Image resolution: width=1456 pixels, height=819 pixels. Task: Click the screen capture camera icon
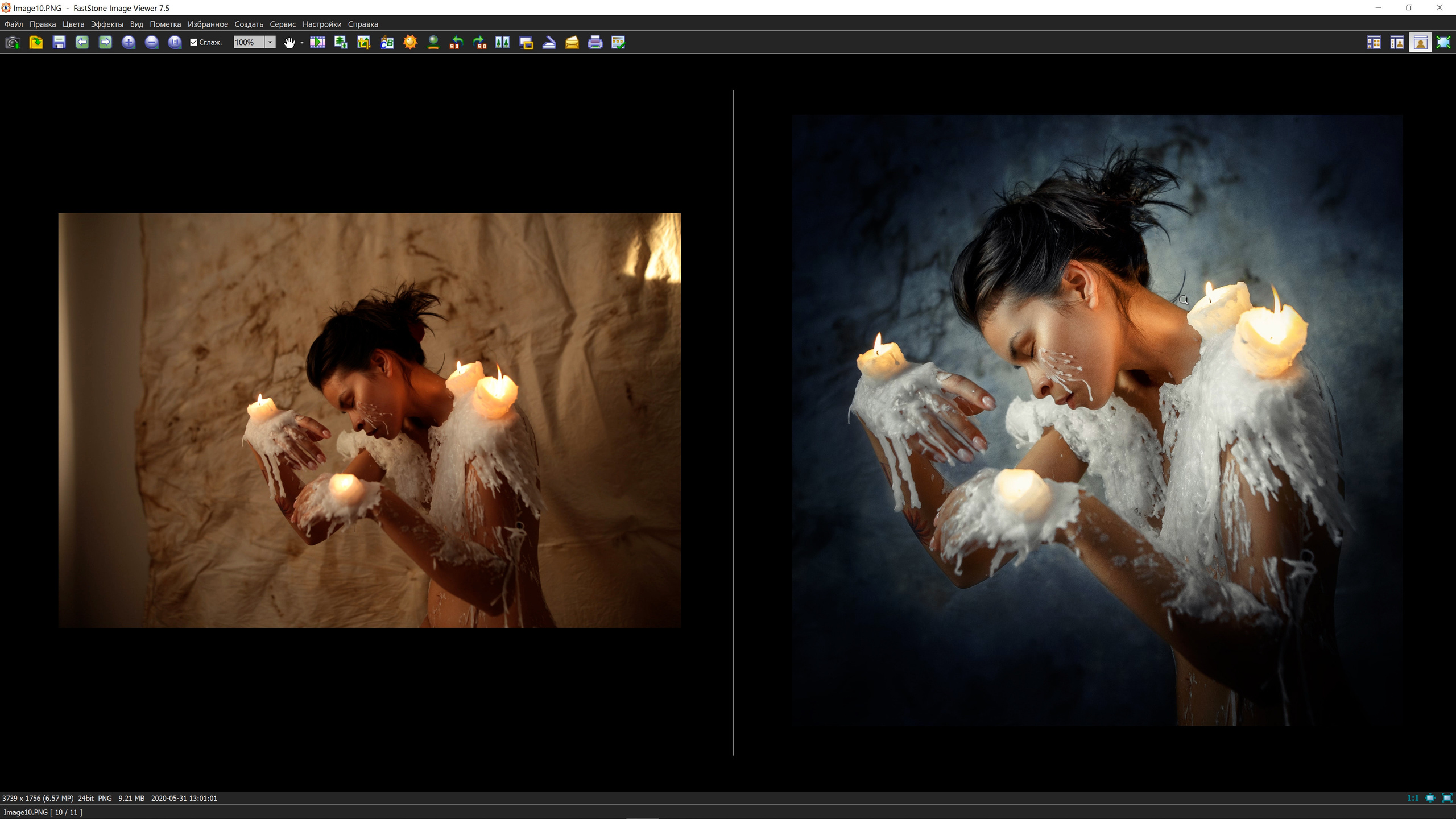click(x=13, y=43)
